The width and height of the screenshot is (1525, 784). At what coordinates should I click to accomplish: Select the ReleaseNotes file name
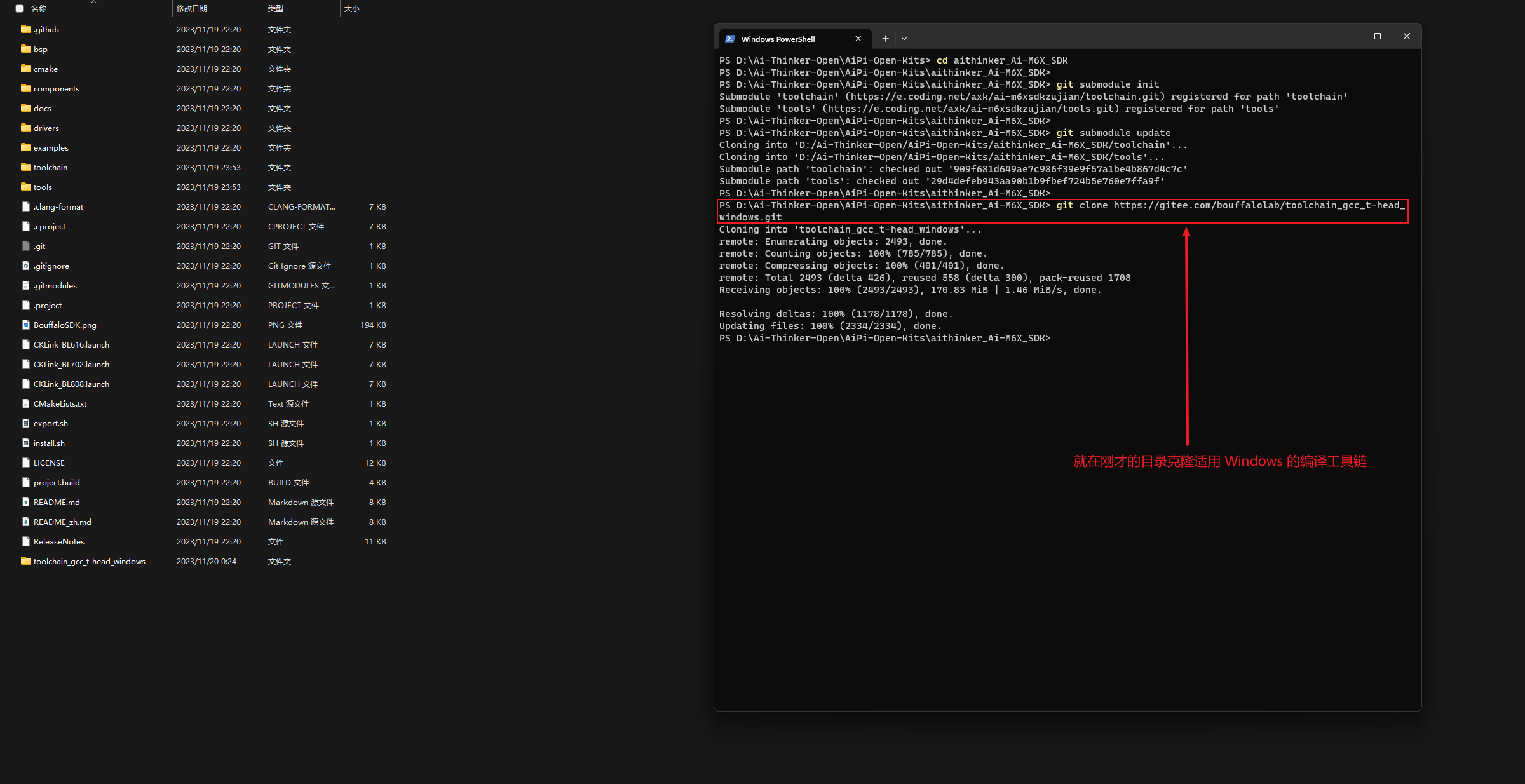coord(59,541)
